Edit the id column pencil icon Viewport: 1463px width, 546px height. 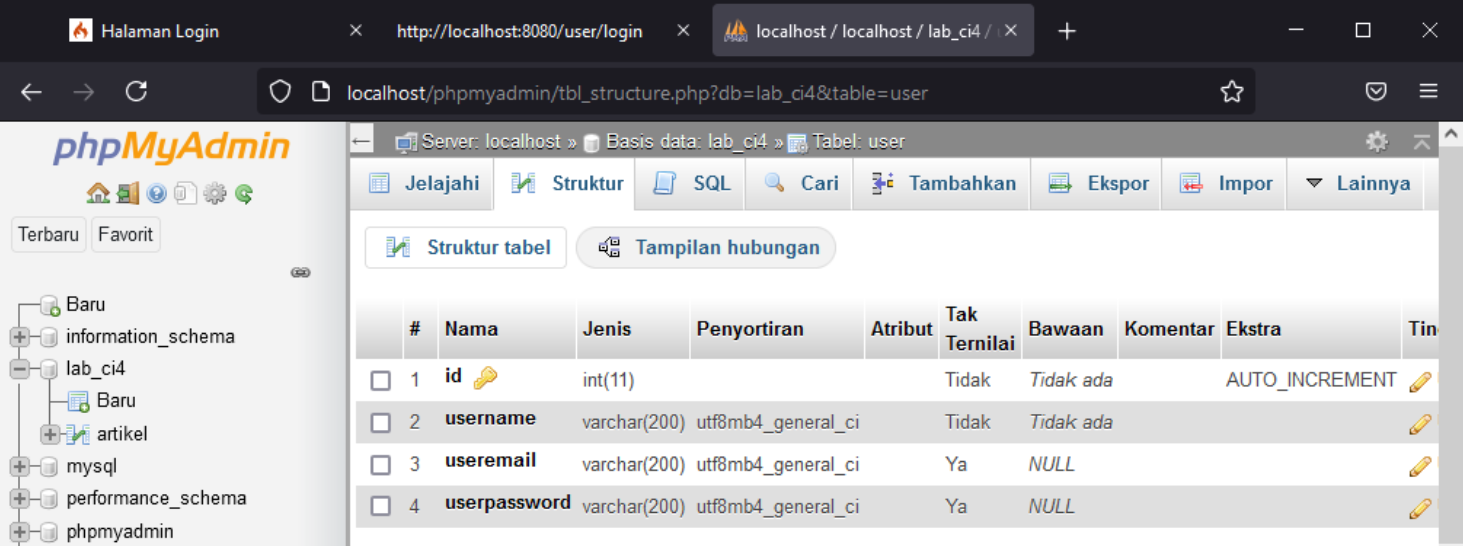pyautogui.click(x=1420, y=381)
